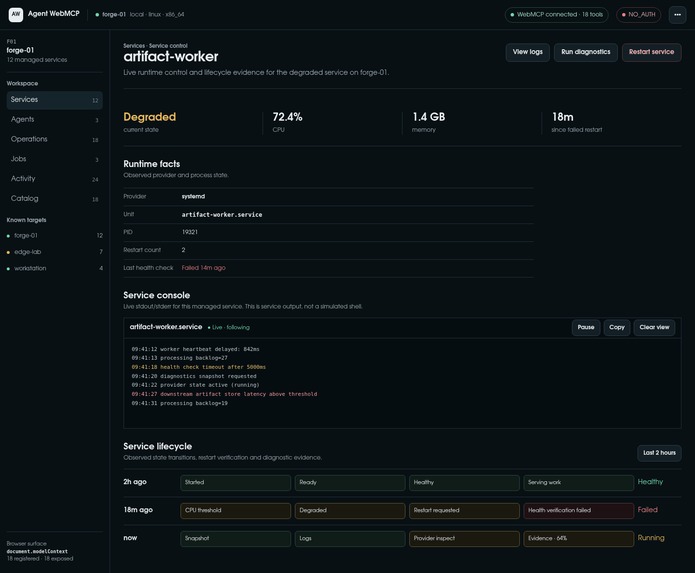
Task: Click the Run diagnostics button
Action: click(586, 52)
